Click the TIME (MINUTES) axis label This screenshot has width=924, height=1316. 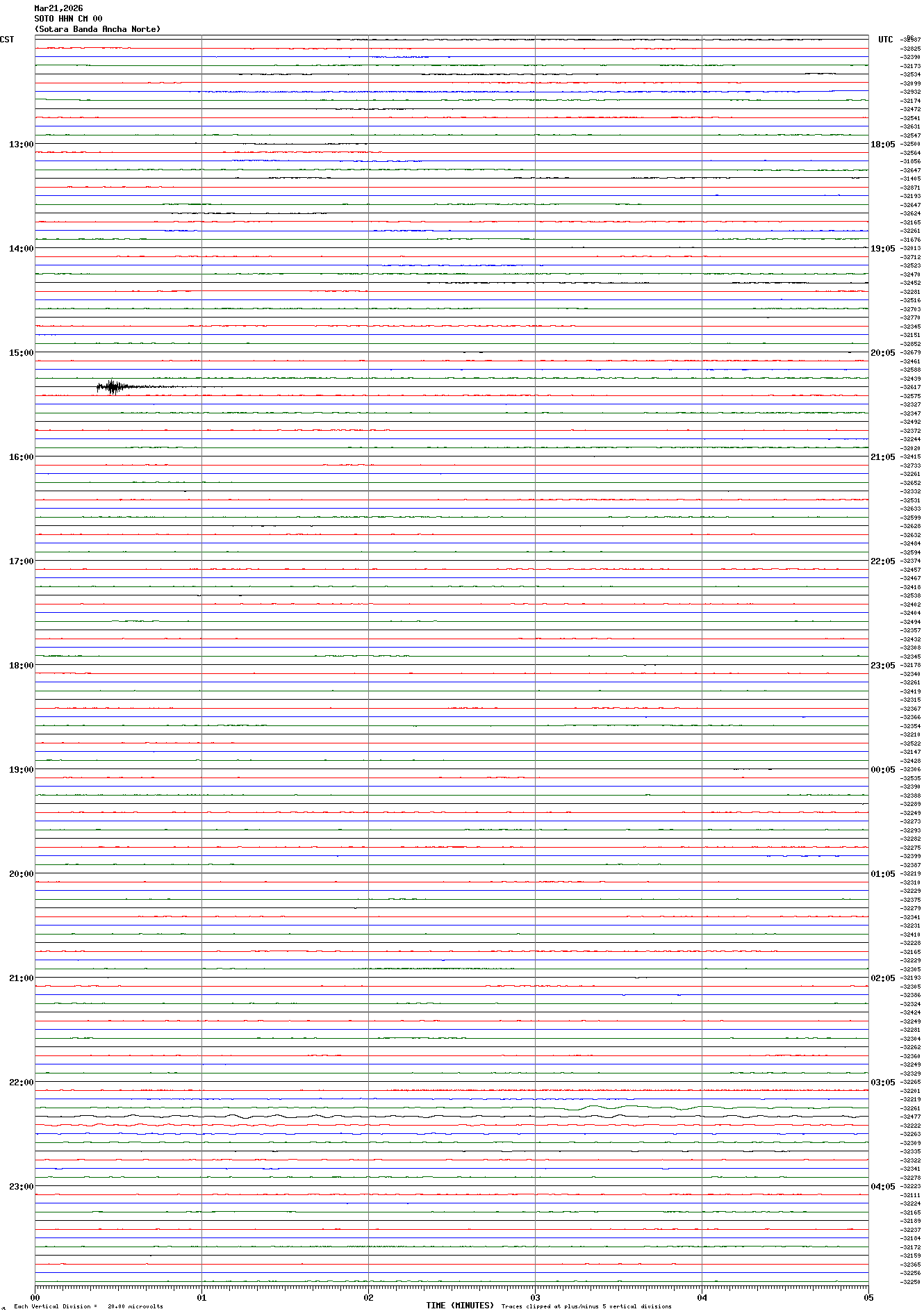point(460,1306)
